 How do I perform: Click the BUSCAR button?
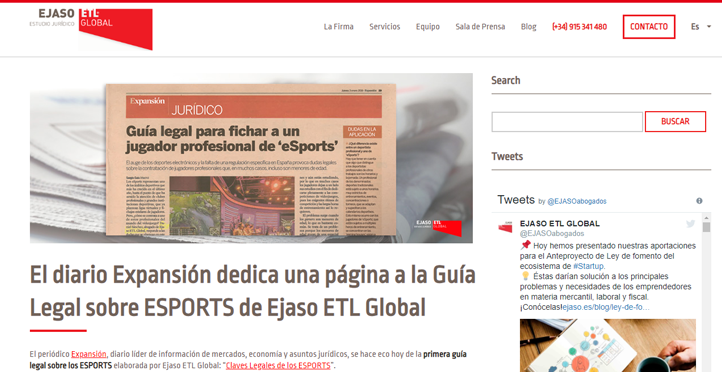(675, 122)
